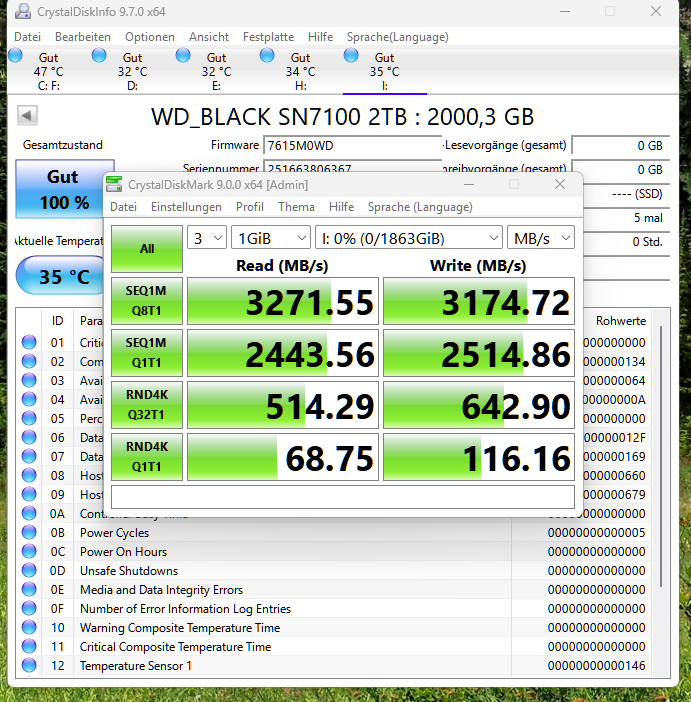This screenshot has height=702, width=691.
Task: Open Einstellungen menu in CrystalDiskMark
Action: pyautogui.click(x=186, y=207)
